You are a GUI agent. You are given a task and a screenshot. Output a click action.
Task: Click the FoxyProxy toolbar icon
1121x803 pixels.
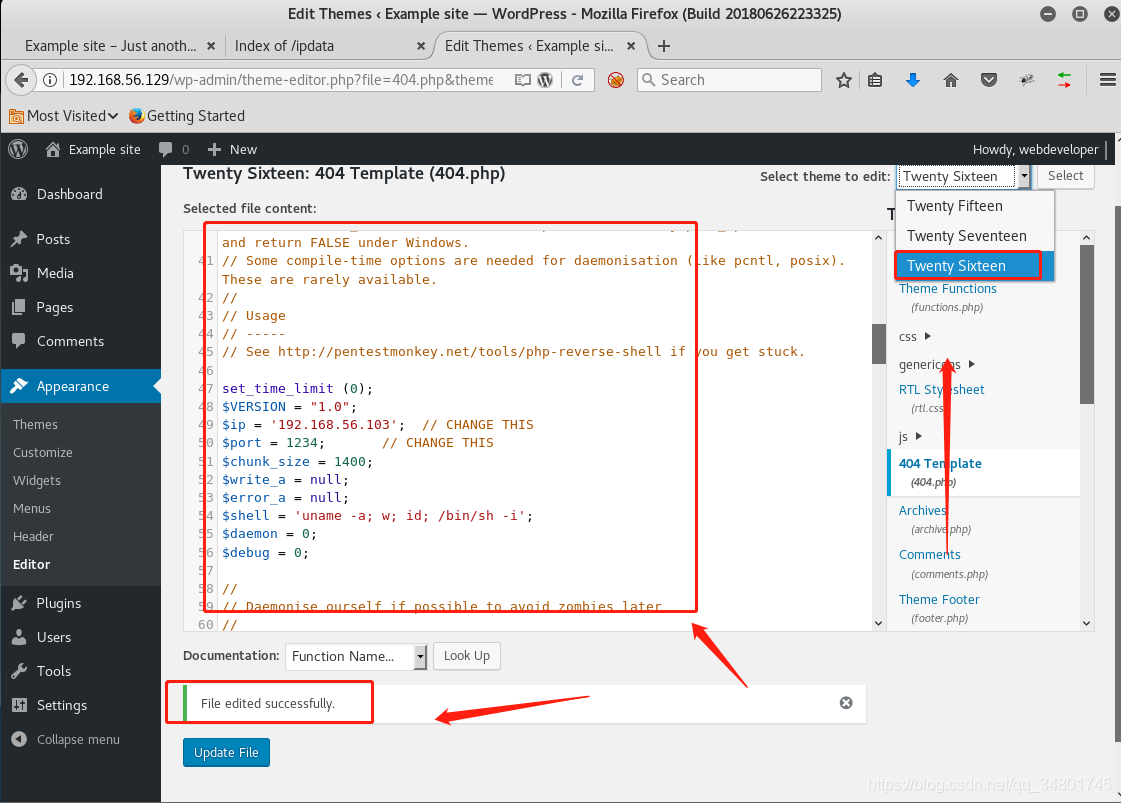click(x=1027, y=80)
